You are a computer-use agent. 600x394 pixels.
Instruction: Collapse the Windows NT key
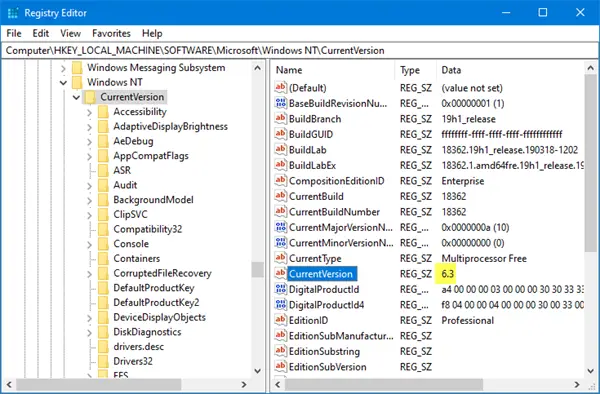(x=64, y=83)
